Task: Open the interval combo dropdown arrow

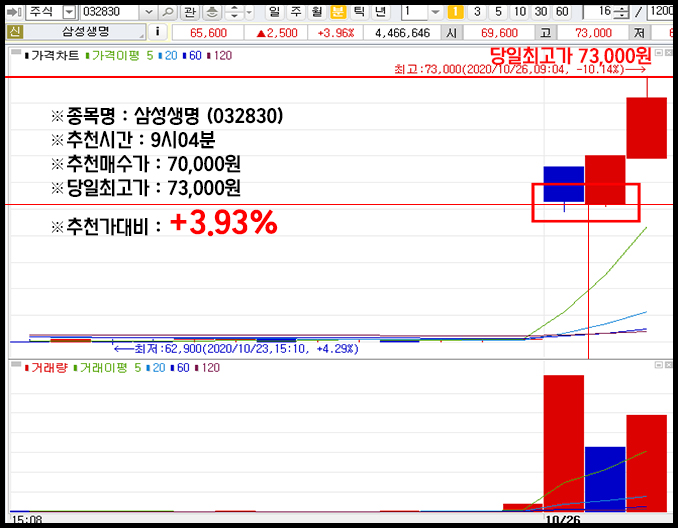Action: (435, 12)
